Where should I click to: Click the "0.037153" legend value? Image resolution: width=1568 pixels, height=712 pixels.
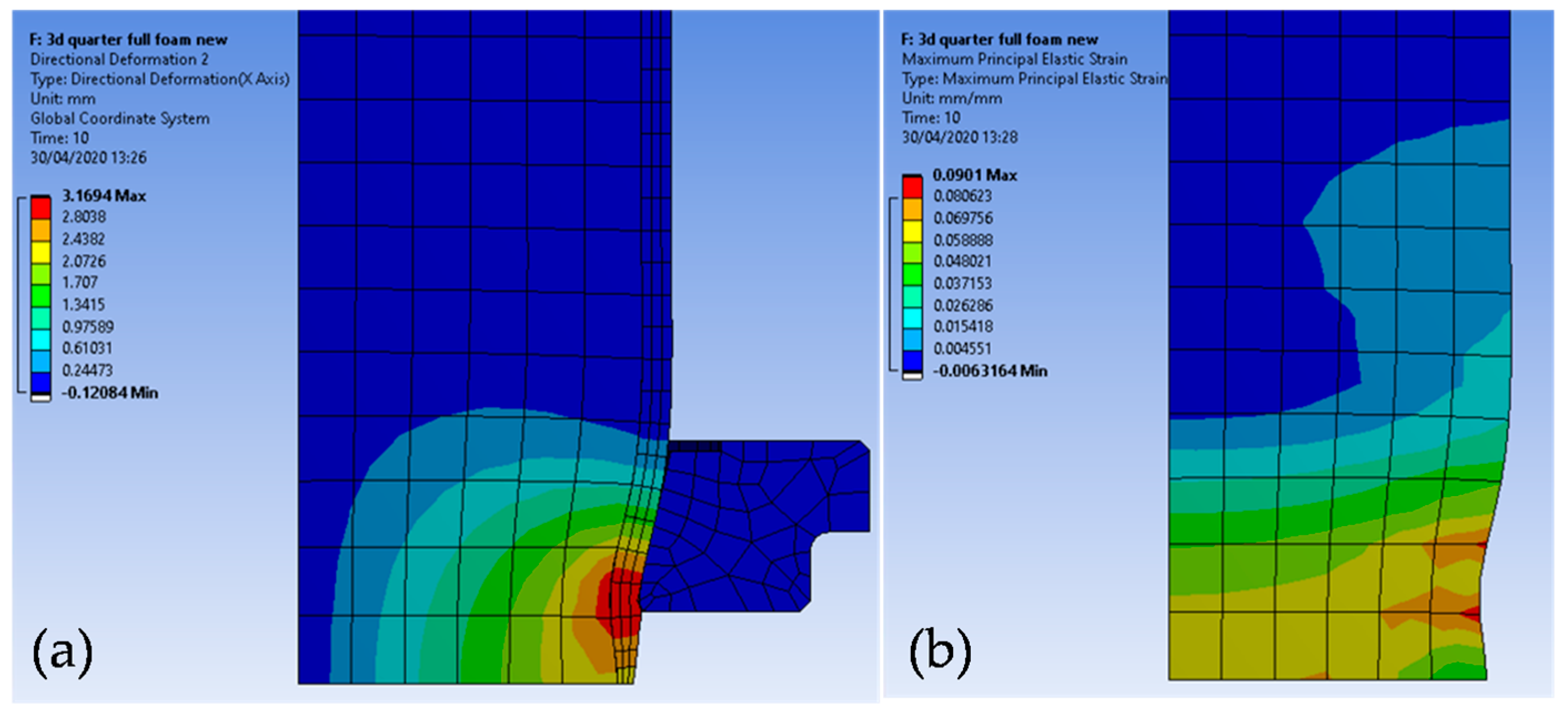click(x=963, y=284)
